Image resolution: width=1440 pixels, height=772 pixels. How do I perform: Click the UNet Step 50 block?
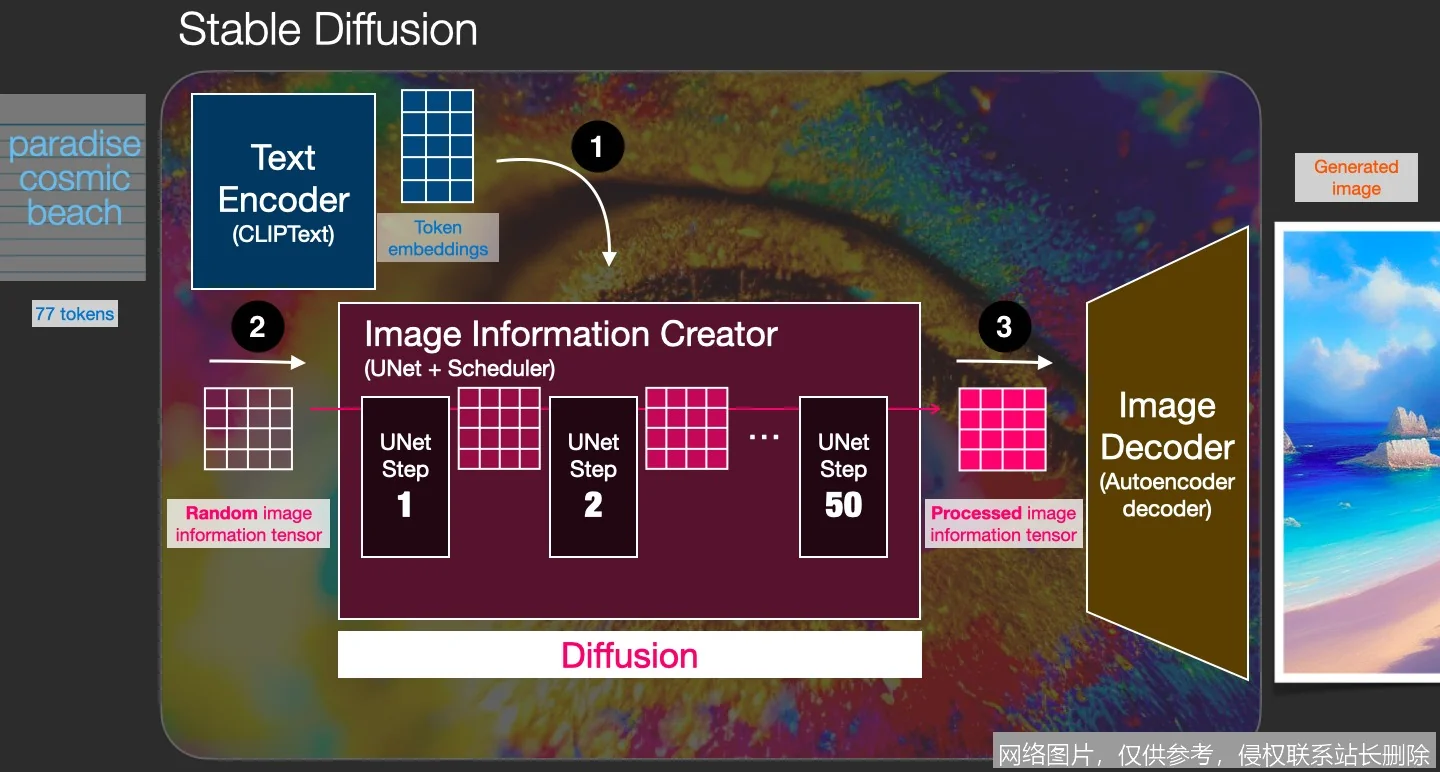click(842, 477)
